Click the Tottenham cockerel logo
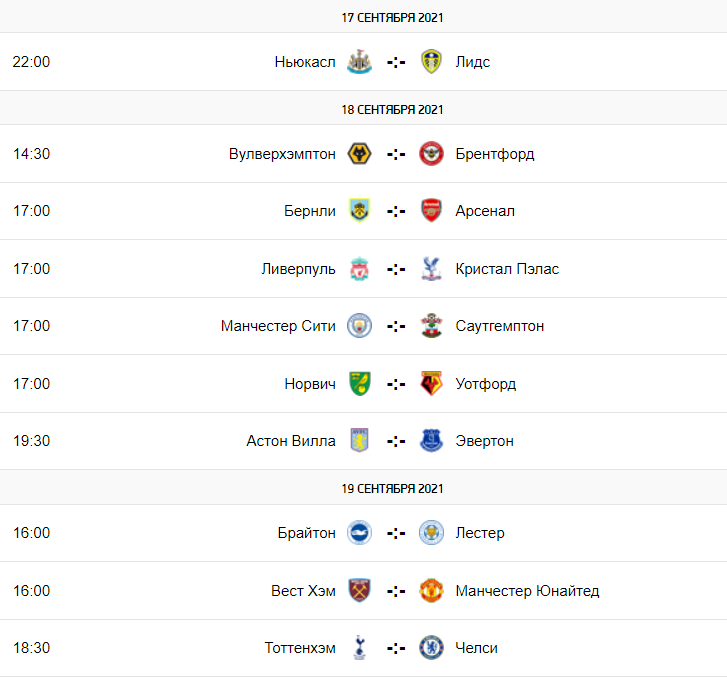The width and height of the screenshot is (727, 677). (x=359, y=648)
